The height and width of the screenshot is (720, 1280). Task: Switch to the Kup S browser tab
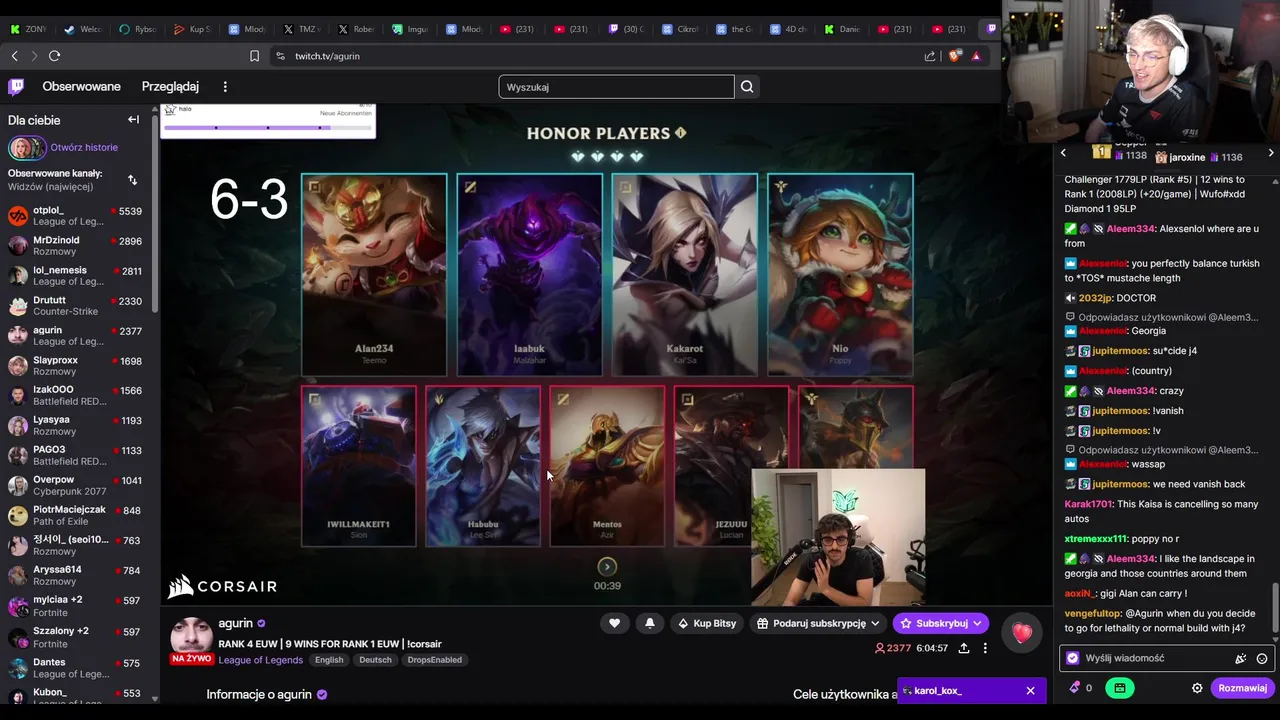point(192,29)
